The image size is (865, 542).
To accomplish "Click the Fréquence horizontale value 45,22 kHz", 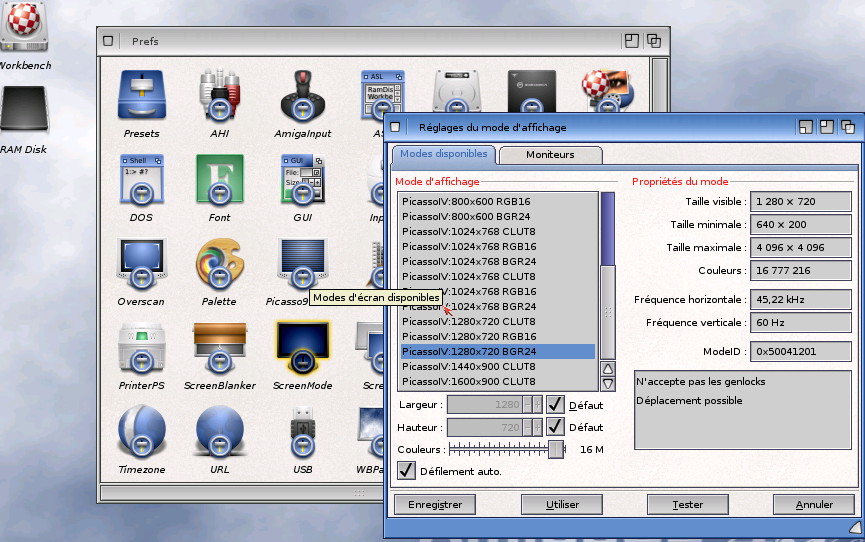I will (x=800, y=299).
